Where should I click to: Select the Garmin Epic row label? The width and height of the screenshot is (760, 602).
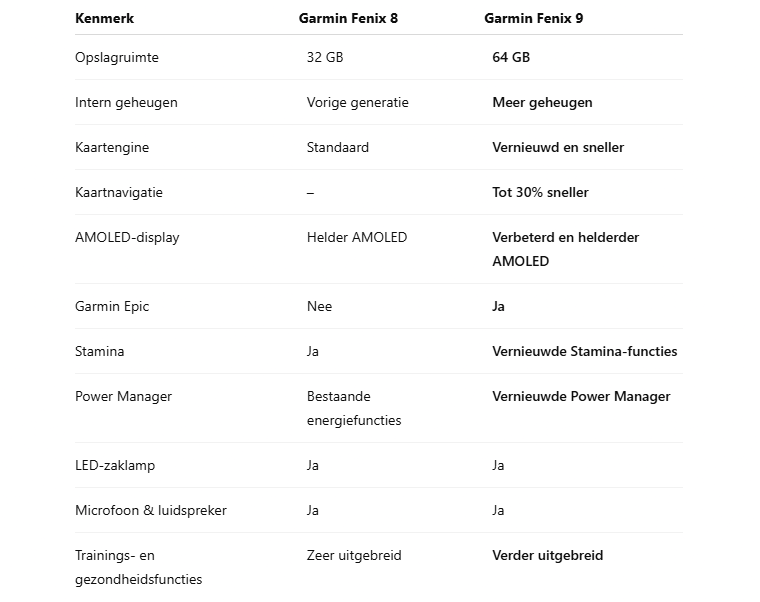point(112,306)
